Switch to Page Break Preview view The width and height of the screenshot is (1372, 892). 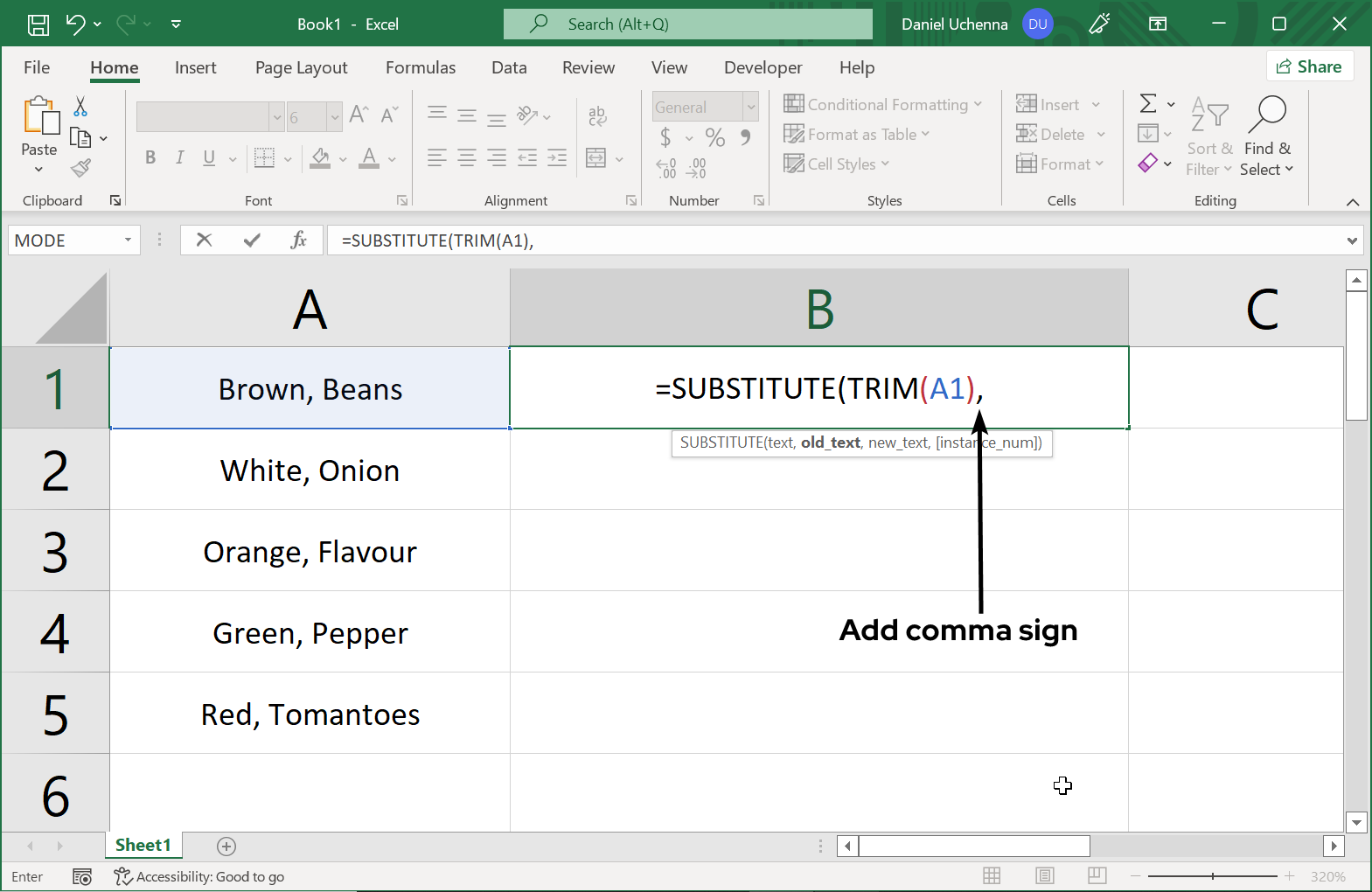point(1097,876)
